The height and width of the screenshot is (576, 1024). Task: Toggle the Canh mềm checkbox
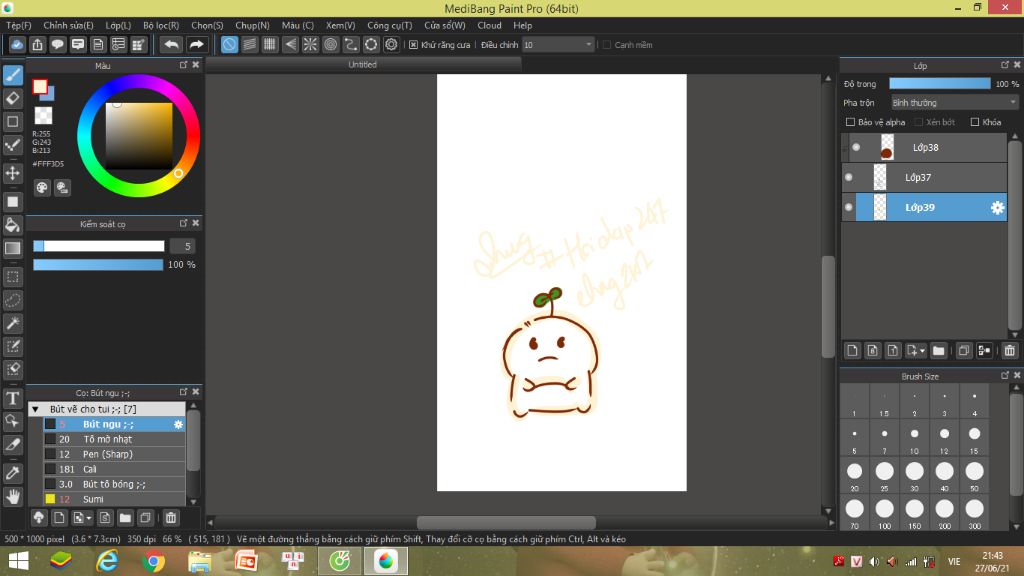click(607, 45)
